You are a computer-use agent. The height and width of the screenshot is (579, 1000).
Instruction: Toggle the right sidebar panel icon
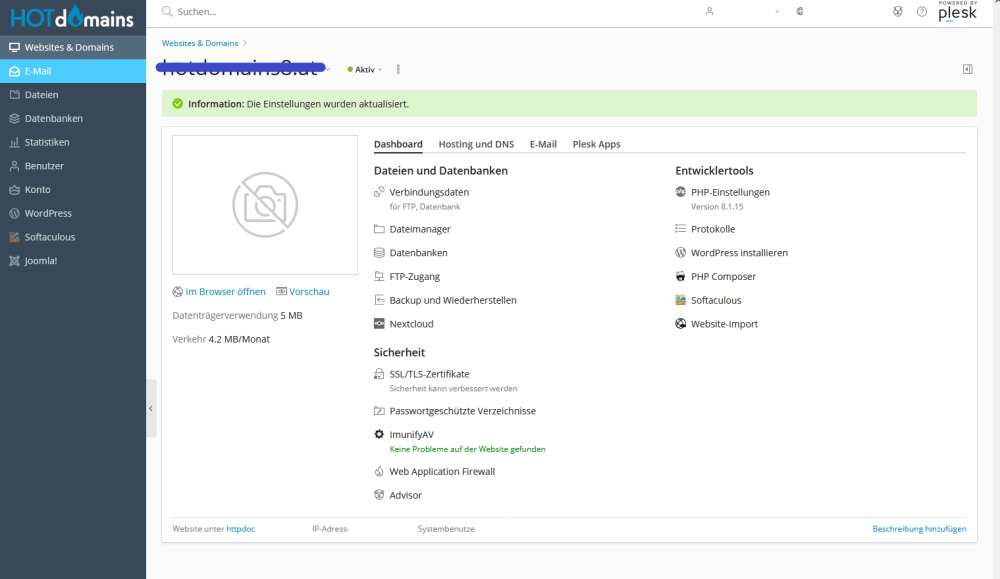(x=967, y=69)
